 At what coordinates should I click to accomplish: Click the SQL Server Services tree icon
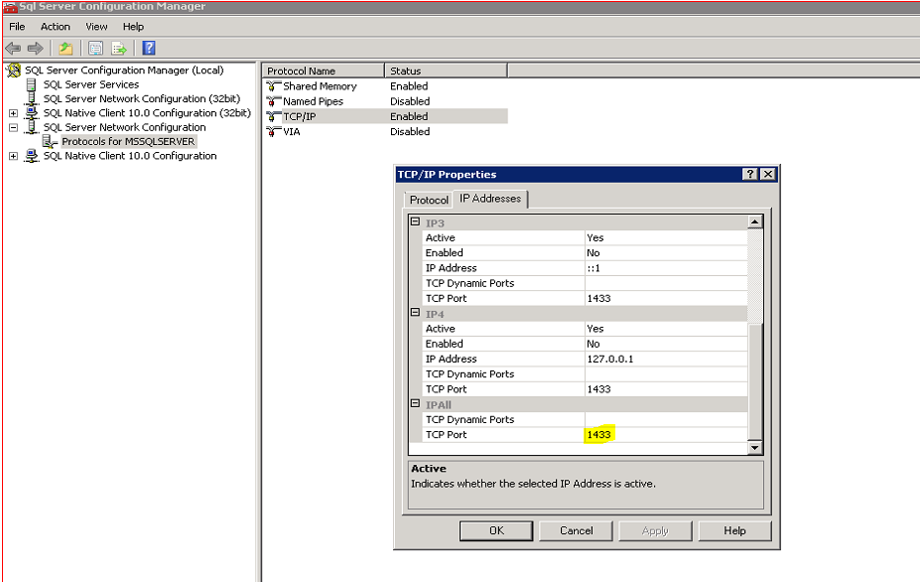point(32,84)
